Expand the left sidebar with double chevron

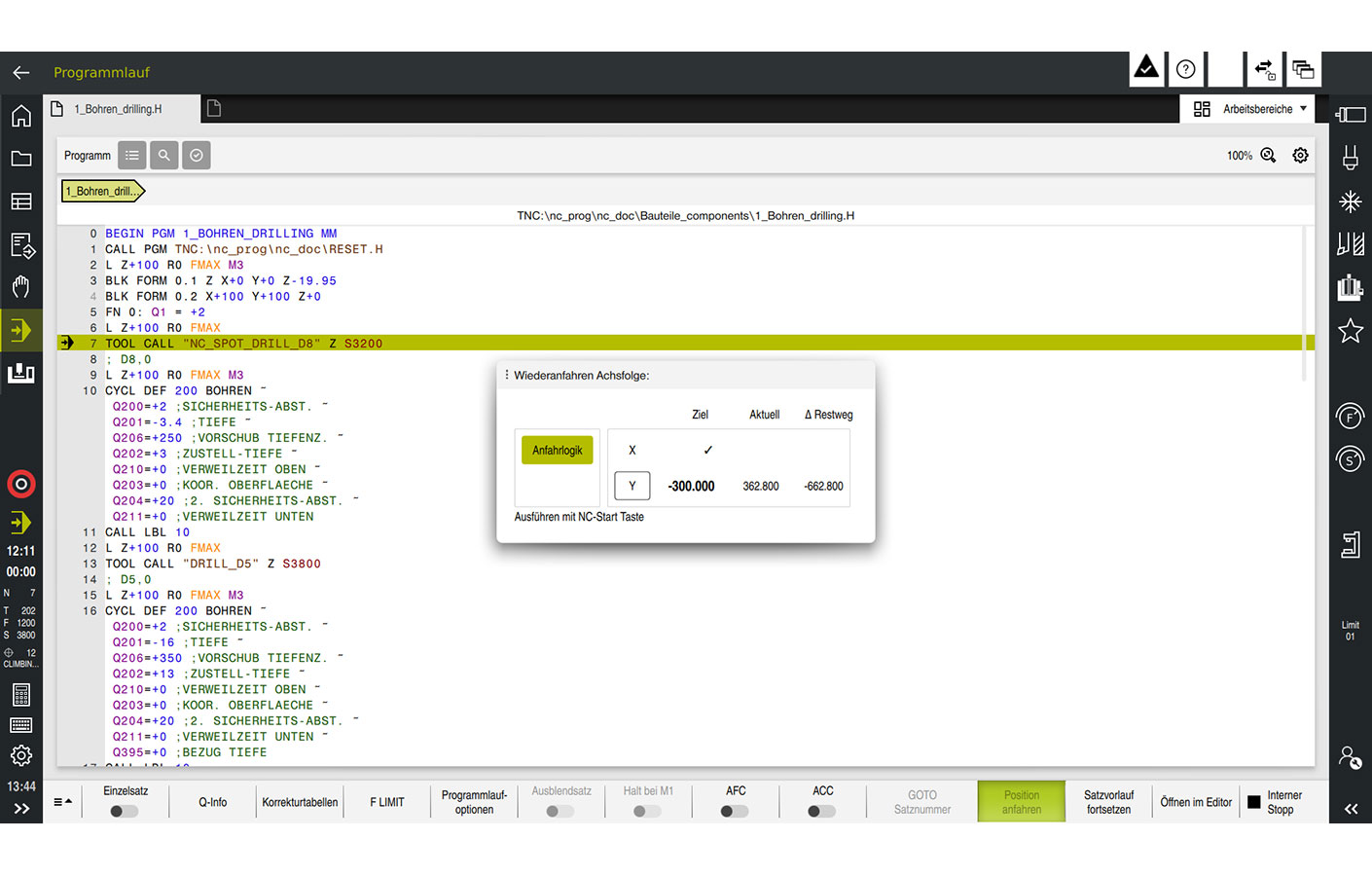[x=21, y=809]
